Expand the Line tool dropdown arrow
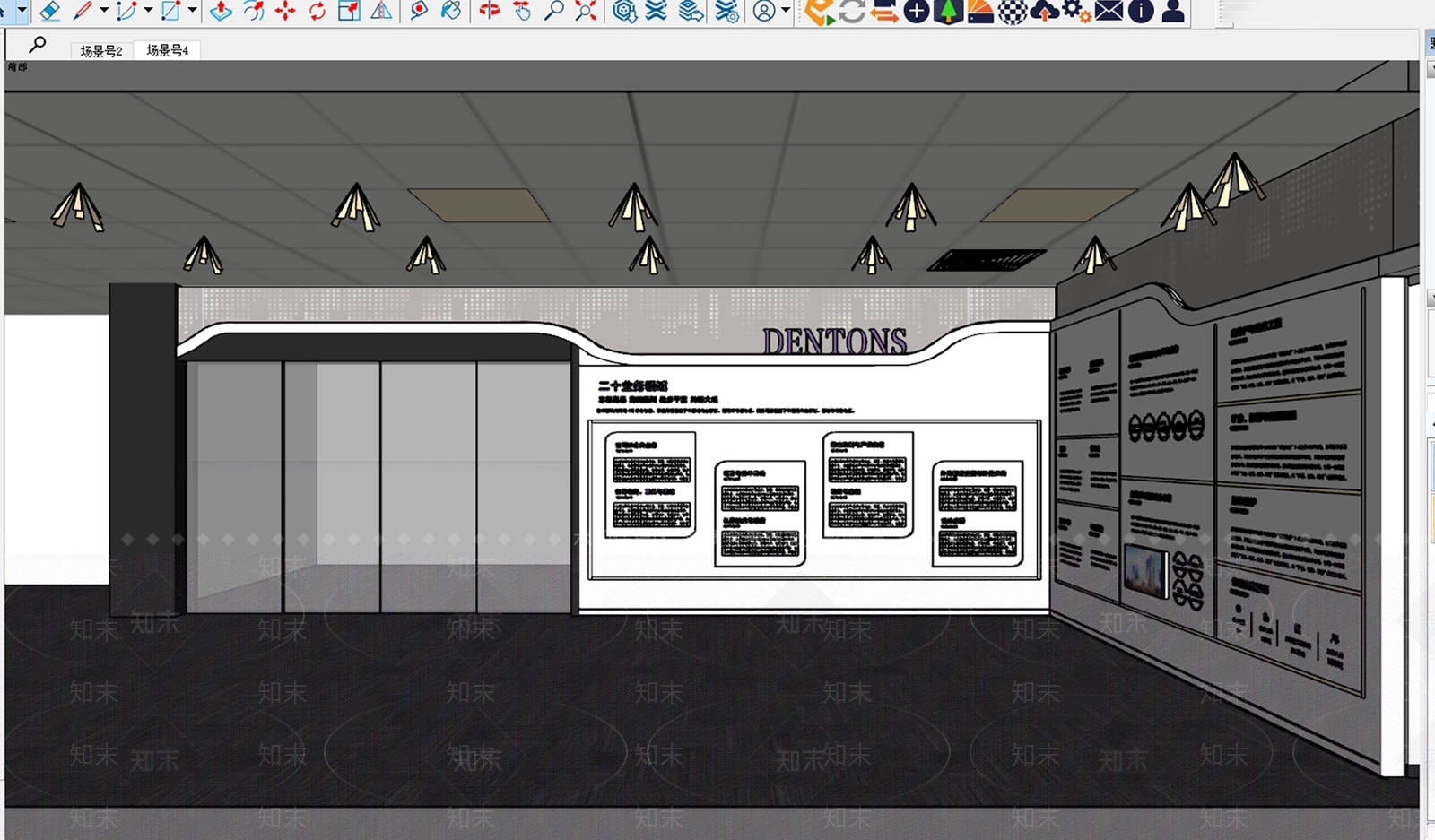This screenshot has width=1435, height=840. (x=104, y=11)
